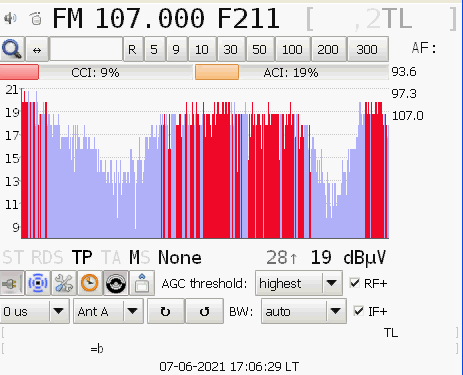Open the AGC threshold dropdown
This screenshot has height=375, width=463.
click(x=299, y=283)
